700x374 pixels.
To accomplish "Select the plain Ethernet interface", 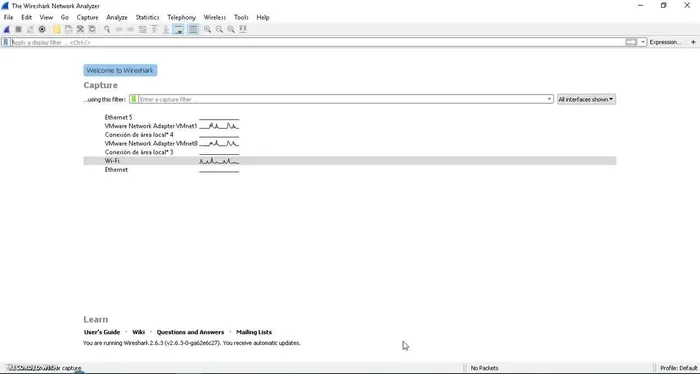I will [x=116, y=170].
